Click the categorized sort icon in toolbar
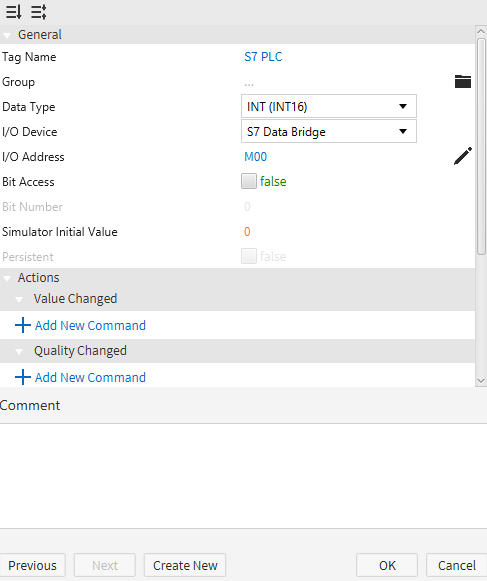Viewport: 487px width, 581px height. 39,12
